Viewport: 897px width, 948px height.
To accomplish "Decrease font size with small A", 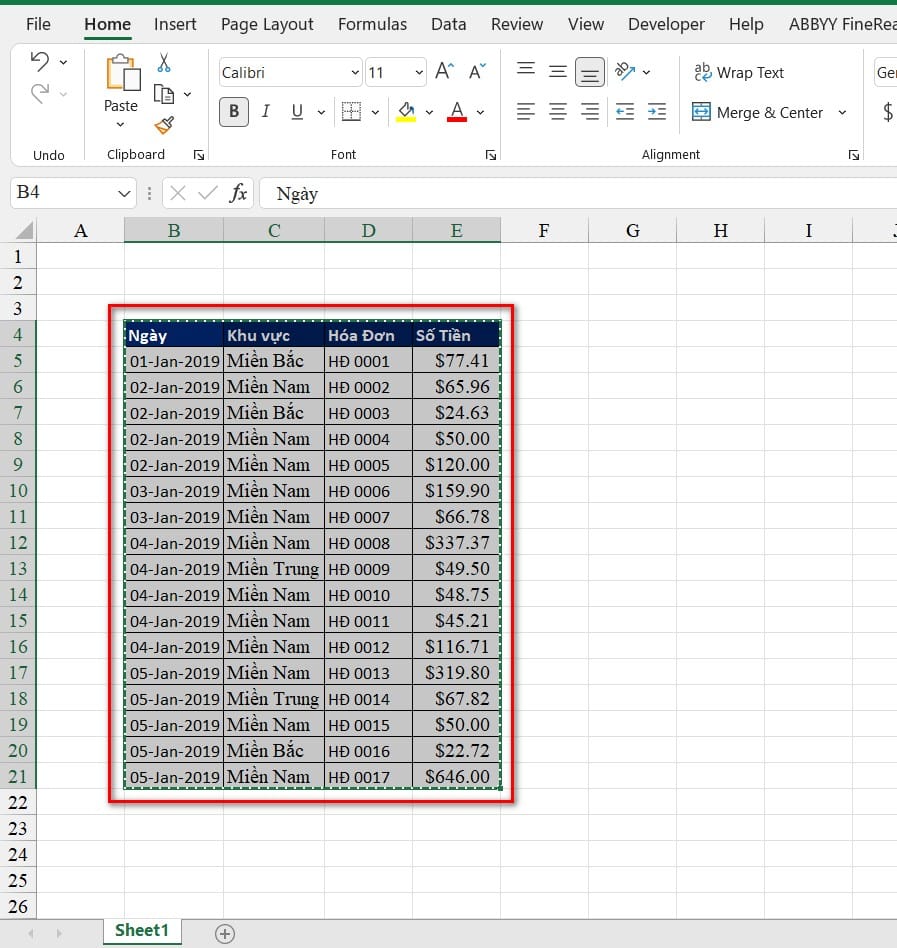I will tap(478, 72).
